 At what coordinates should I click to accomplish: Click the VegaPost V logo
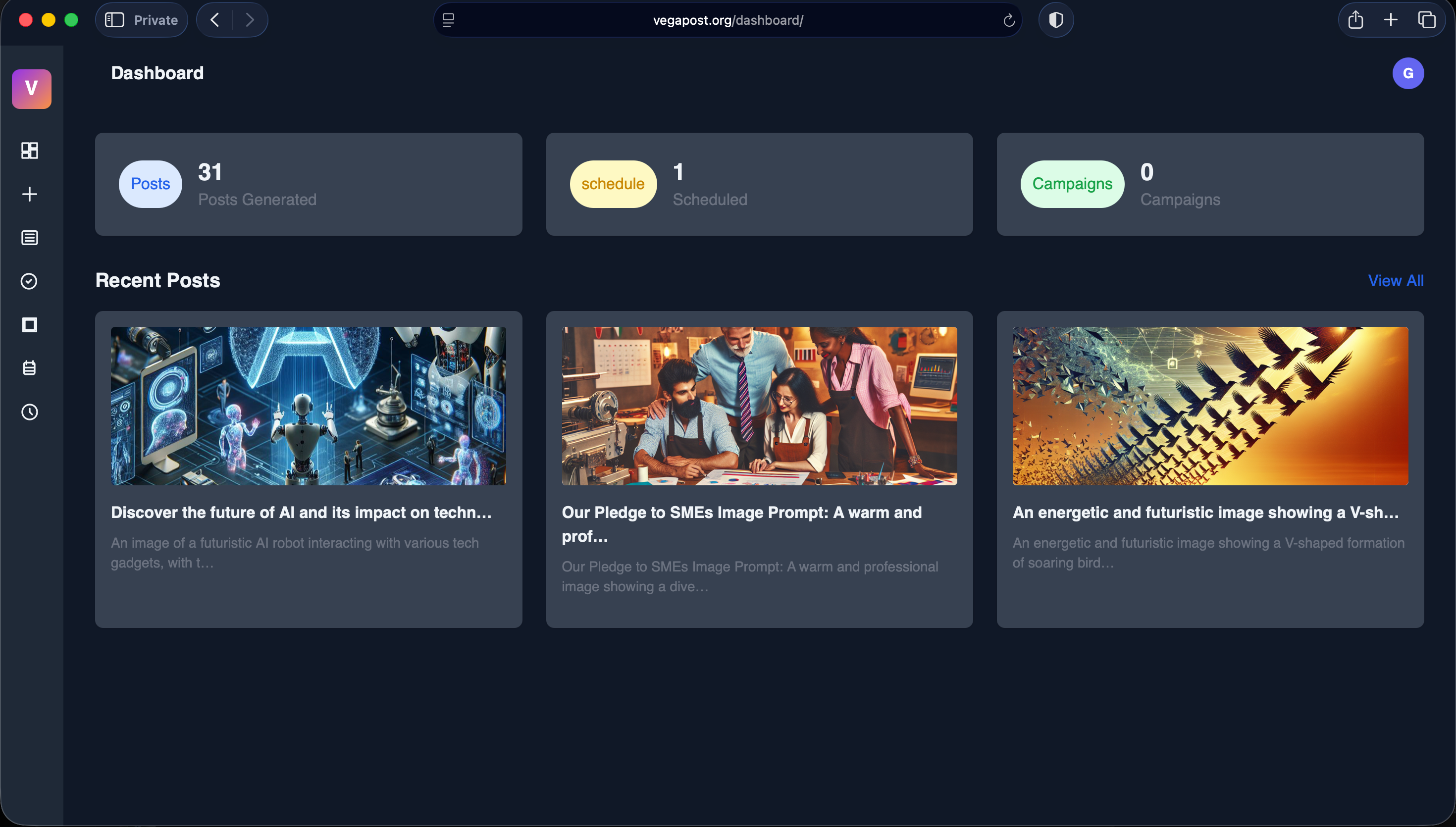click(x=31, y=89)
